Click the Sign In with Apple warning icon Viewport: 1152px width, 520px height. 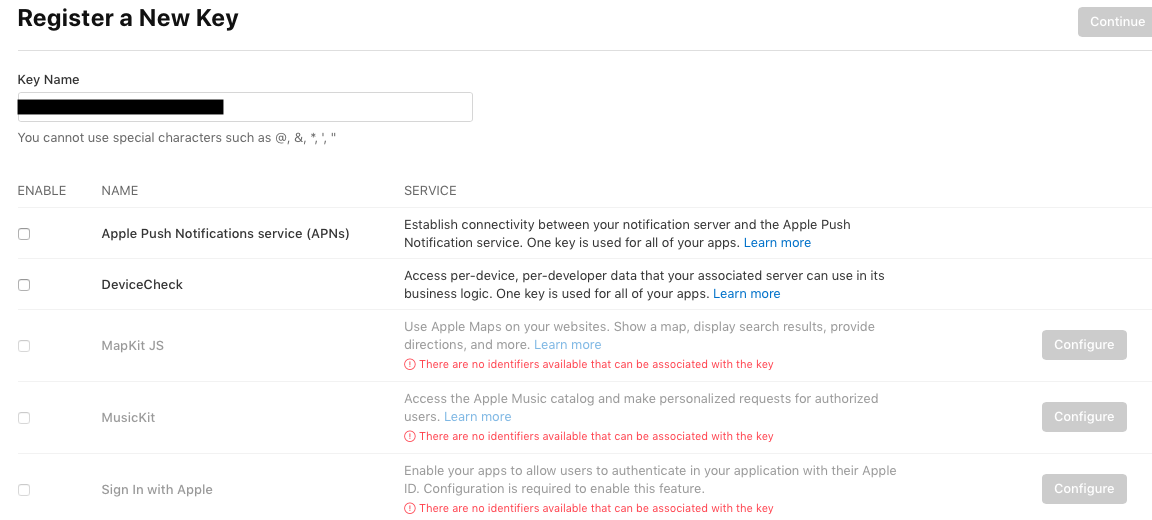point(410,508)
